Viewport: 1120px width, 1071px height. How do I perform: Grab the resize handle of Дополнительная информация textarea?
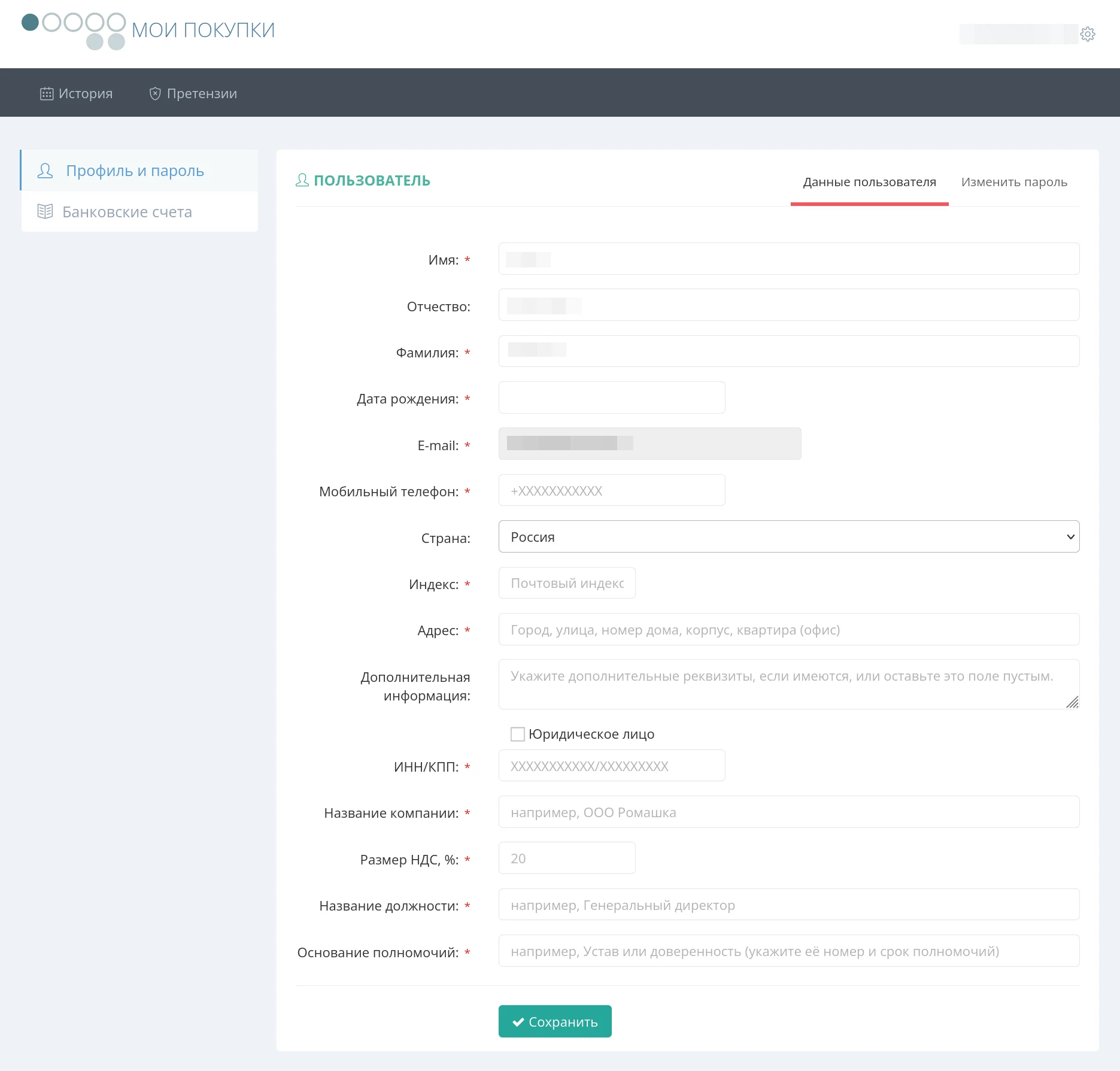coord(1072,702)
